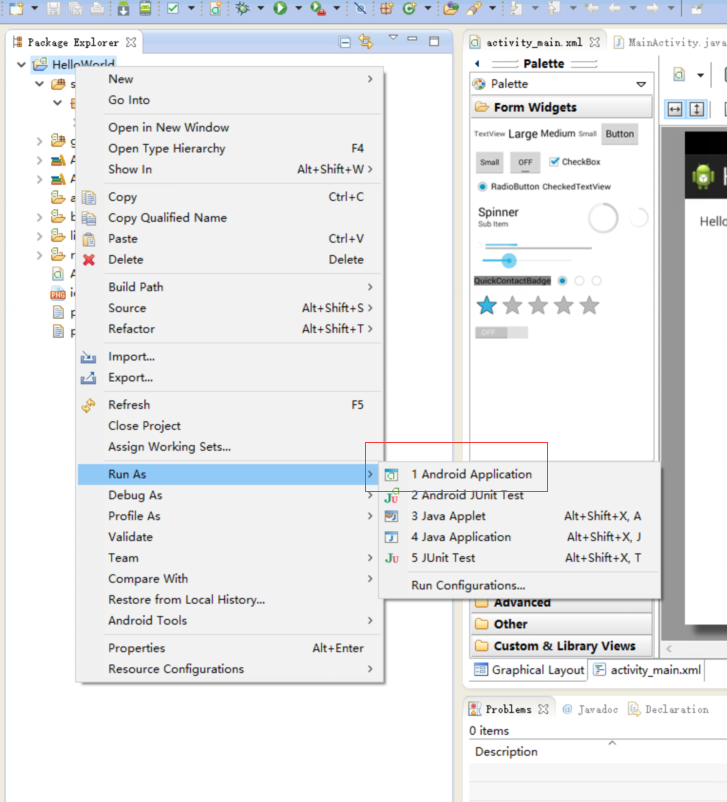Click the SeekBar slider widget in the palette
This screenshot has height=802, width=727.
coord(510,261)
